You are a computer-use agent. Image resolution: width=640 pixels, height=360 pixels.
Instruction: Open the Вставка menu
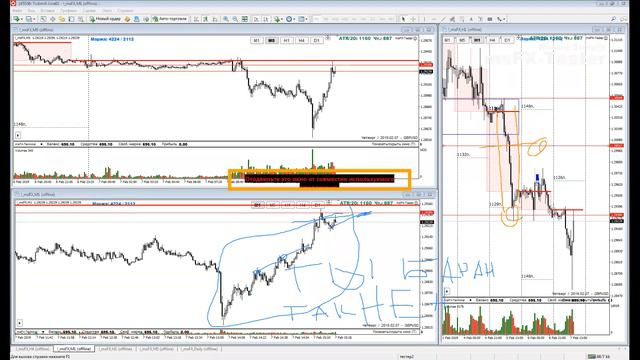coord(47,11)
